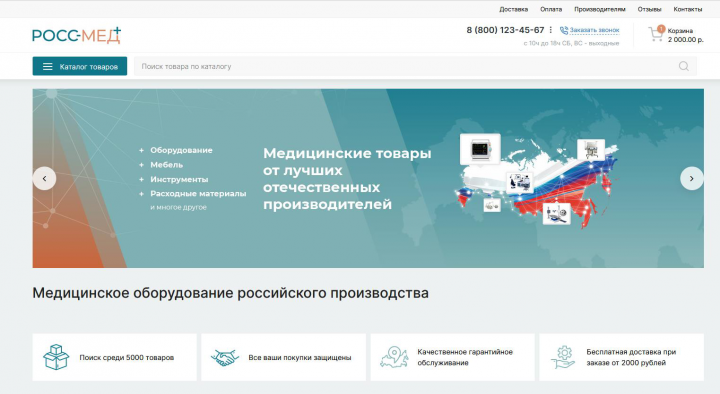
Task: Click the patient monitor thumbnail on the map
Action: [x=480, y=149]
